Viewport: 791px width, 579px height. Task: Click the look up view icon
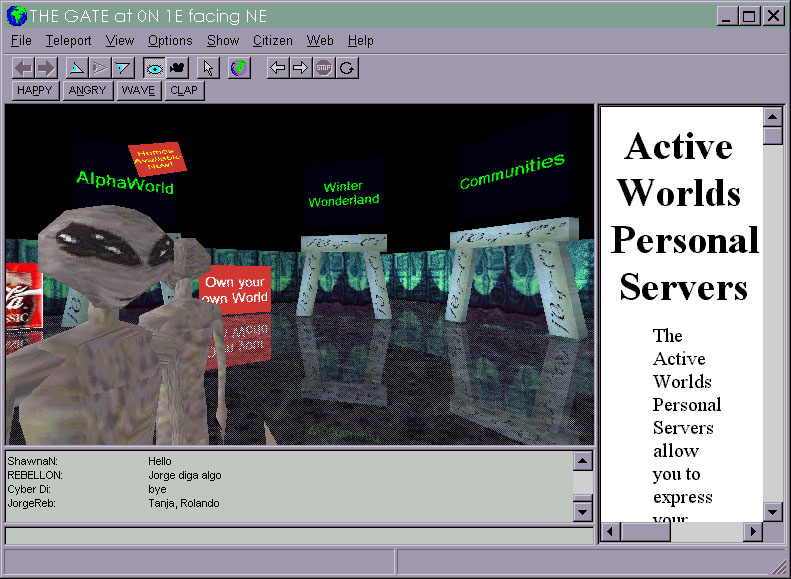pos(76,68)
